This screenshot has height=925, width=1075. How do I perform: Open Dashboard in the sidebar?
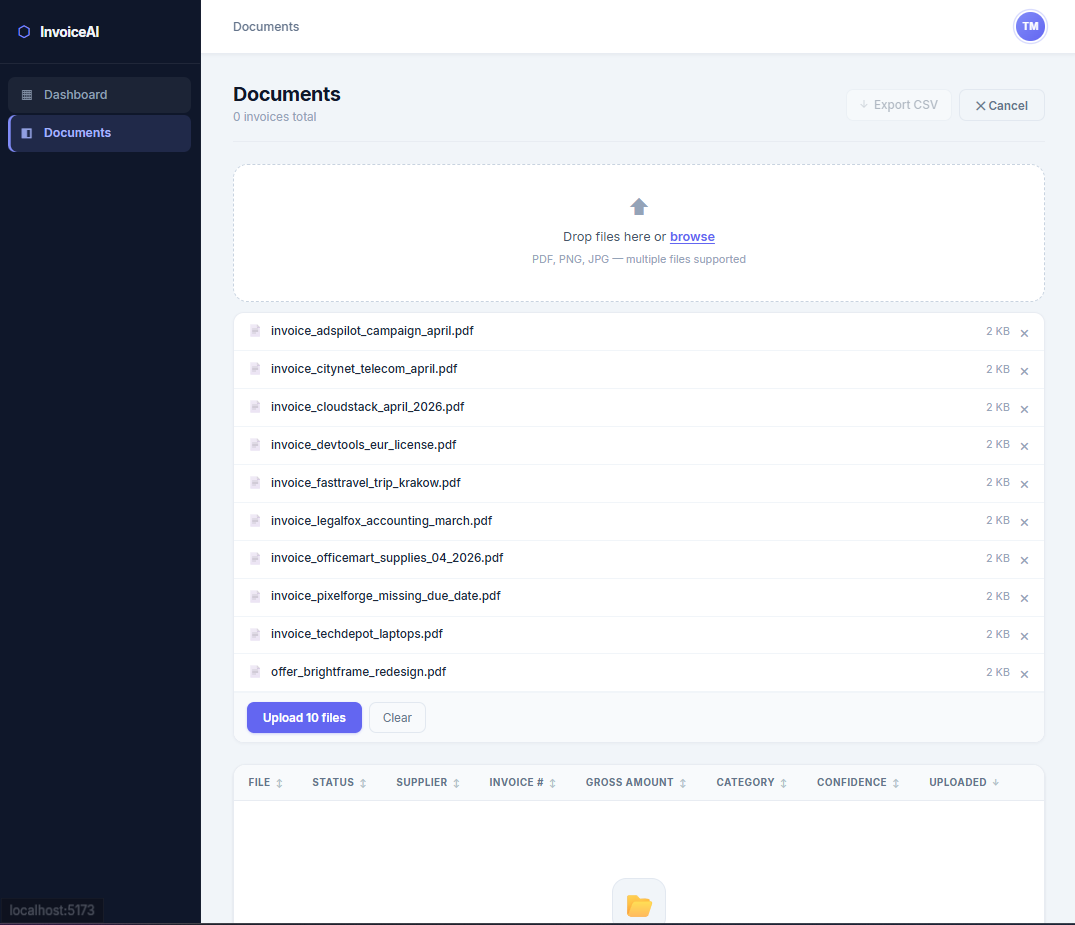99,95
